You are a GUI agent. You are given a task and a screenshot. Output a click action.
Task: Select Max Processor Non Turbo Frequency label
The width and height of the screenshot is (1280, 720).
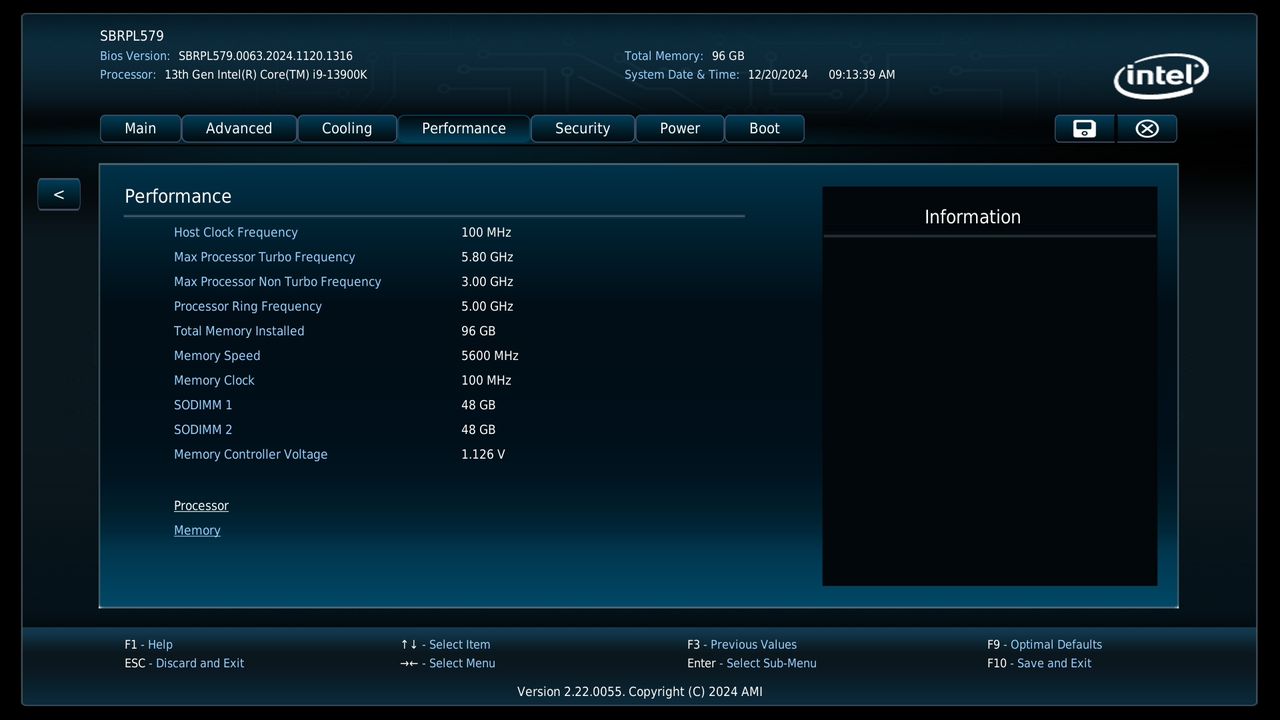277,282
